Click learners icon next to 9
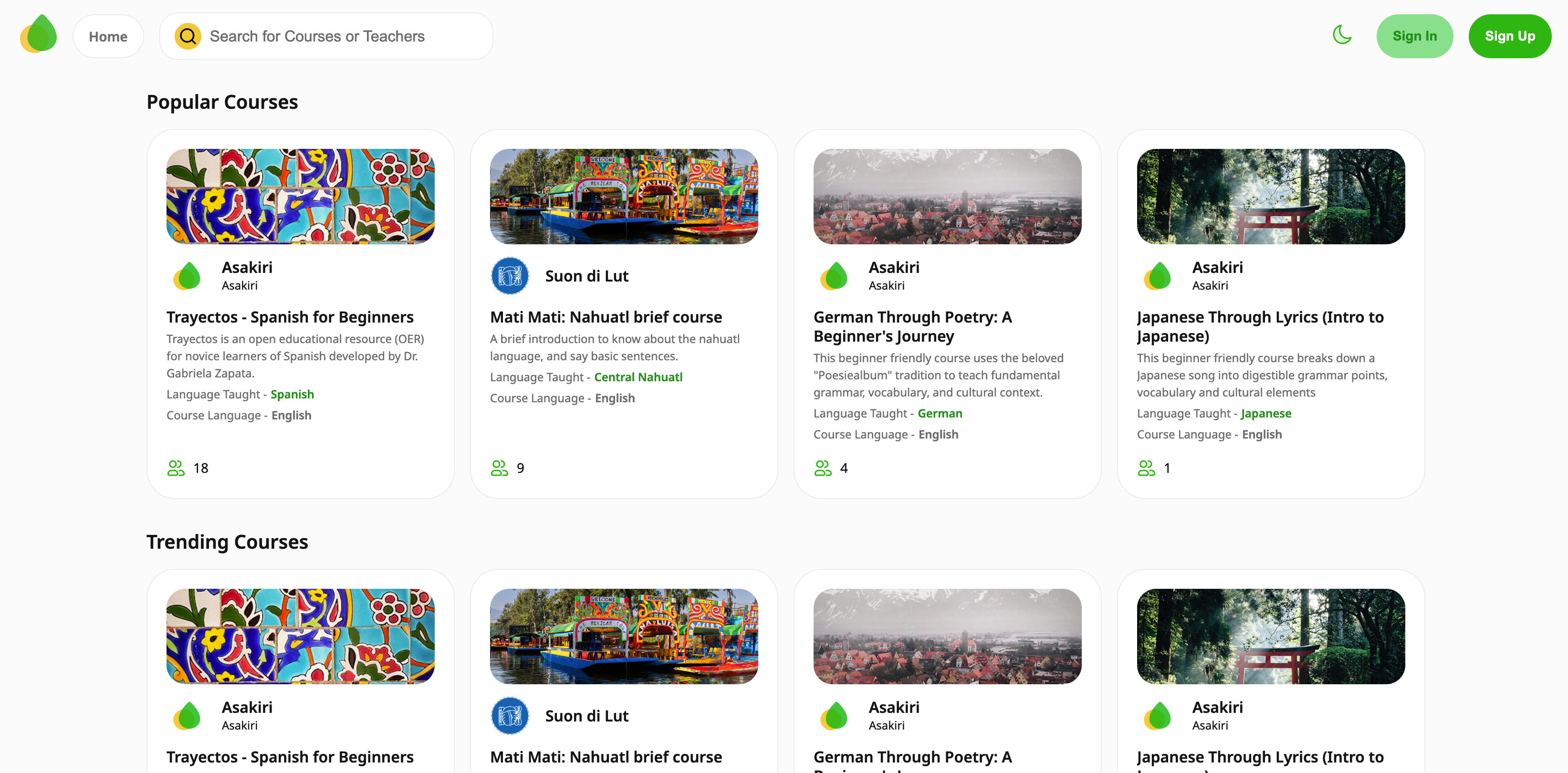This screenshot has height=773, width=1568. [x=499, y=468]
